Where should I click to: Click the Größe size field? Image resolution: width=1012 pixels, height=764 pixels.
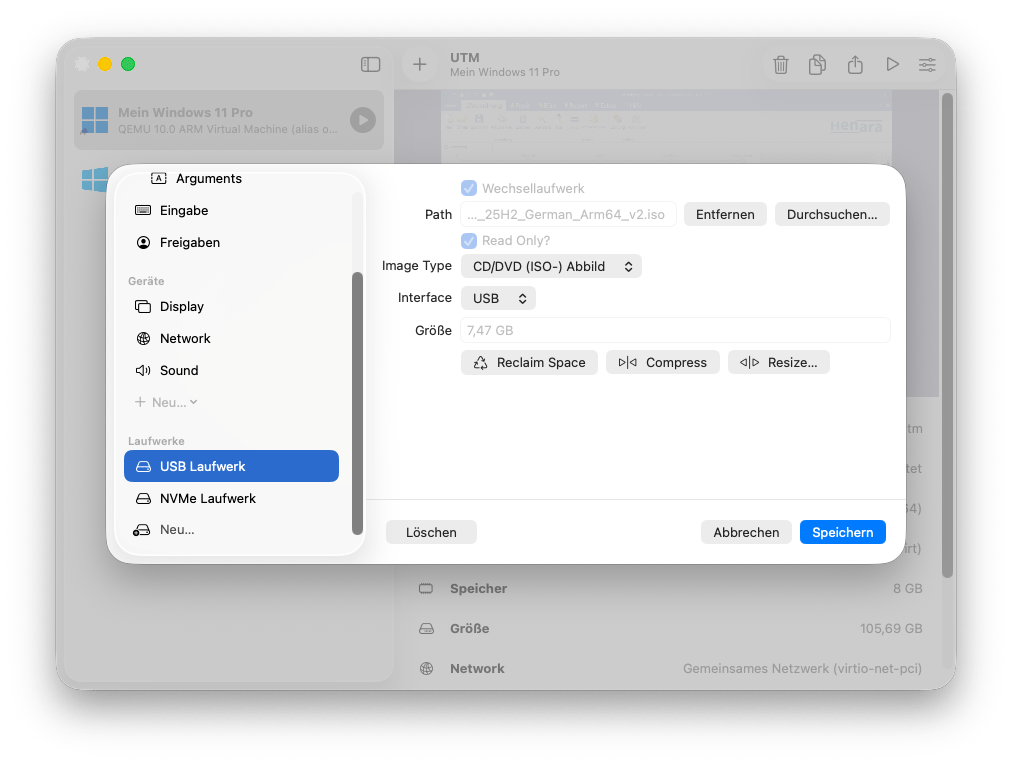(675, 331)
